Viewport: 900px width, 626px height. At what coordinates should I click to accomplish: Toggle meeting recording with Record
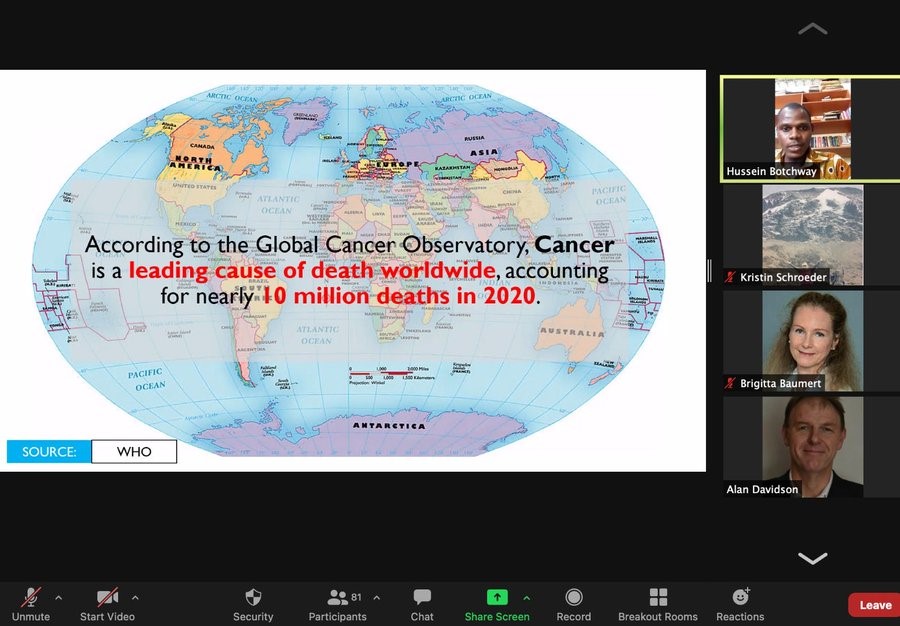pos(574,598)
